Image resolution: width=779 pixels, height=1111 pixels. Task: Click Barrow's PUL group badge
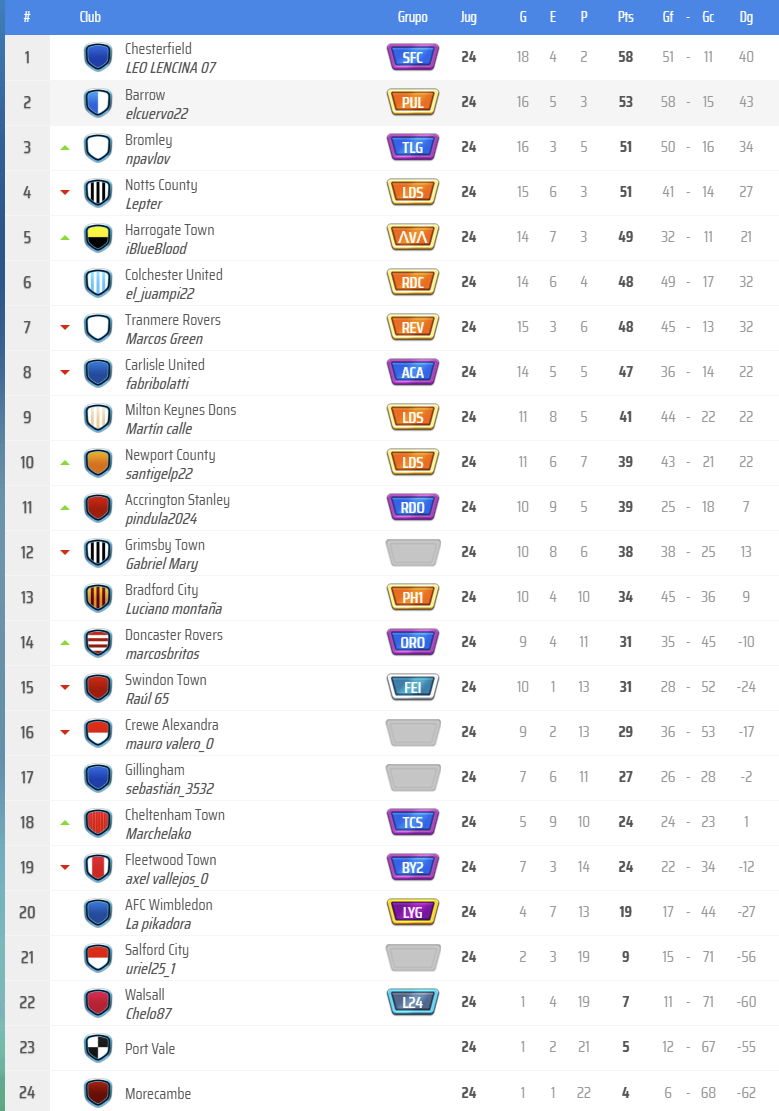412,102
